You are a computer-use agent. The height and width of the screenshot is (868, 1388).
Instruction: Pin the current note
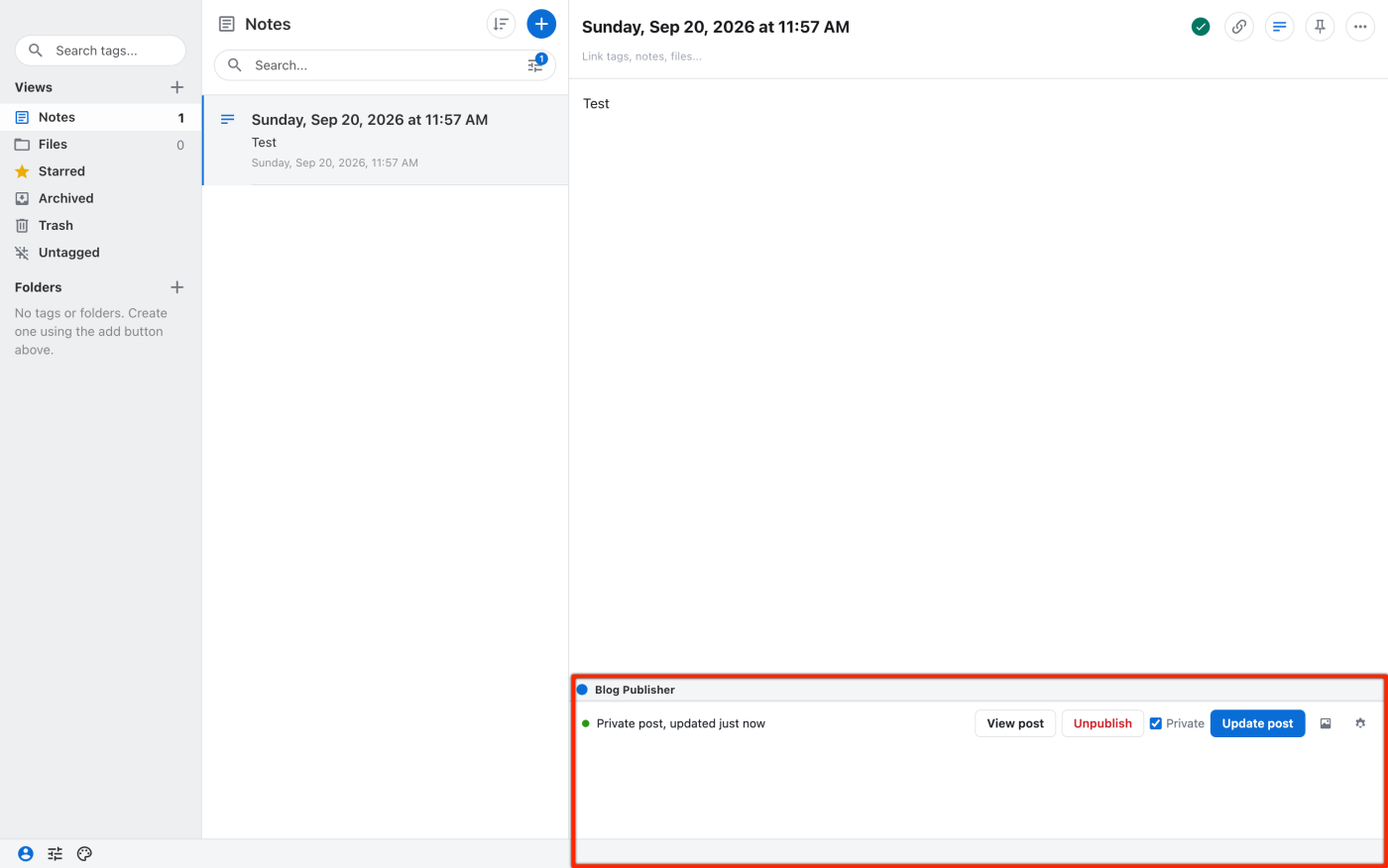[x=1320, y=27]
